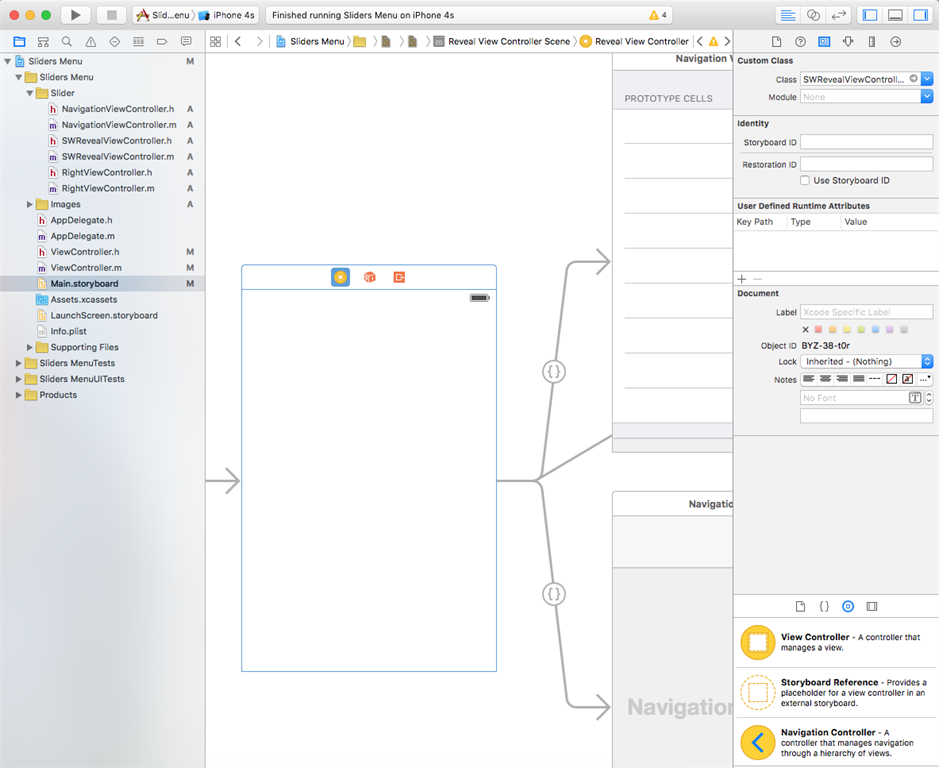Click the Xcode Specific Label field
This screenshot has height=768, width=939.
(x=866, y=311)
